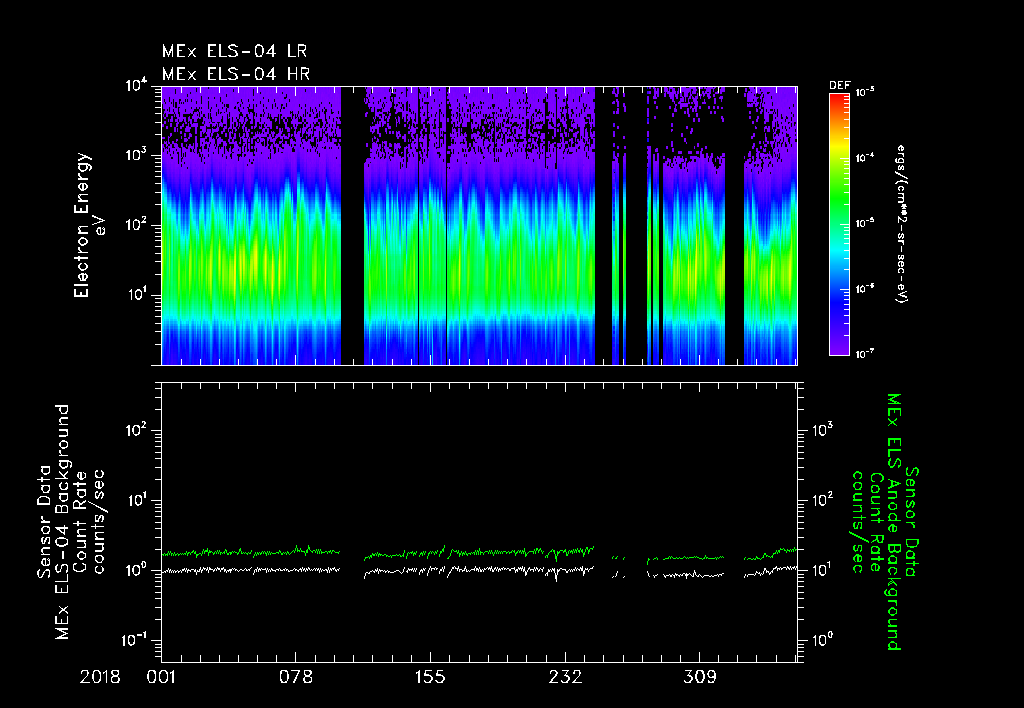Click the 10^4 tick on spectrogram axis
Viewport: 1024px width, 708px height.
click(136, 87)
